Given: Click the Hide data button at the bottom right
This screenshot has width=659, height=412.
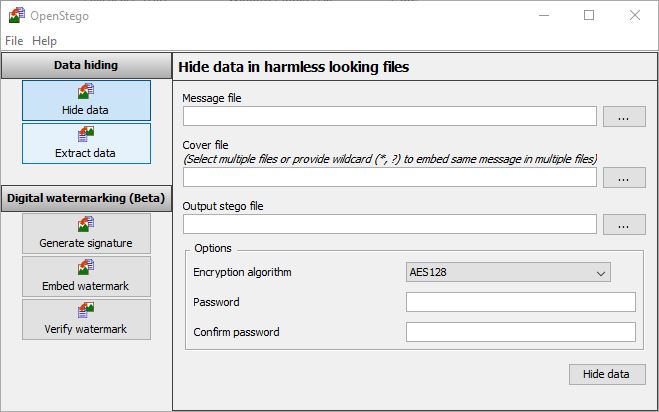Looking at the screenshot, I should [607, 374].
